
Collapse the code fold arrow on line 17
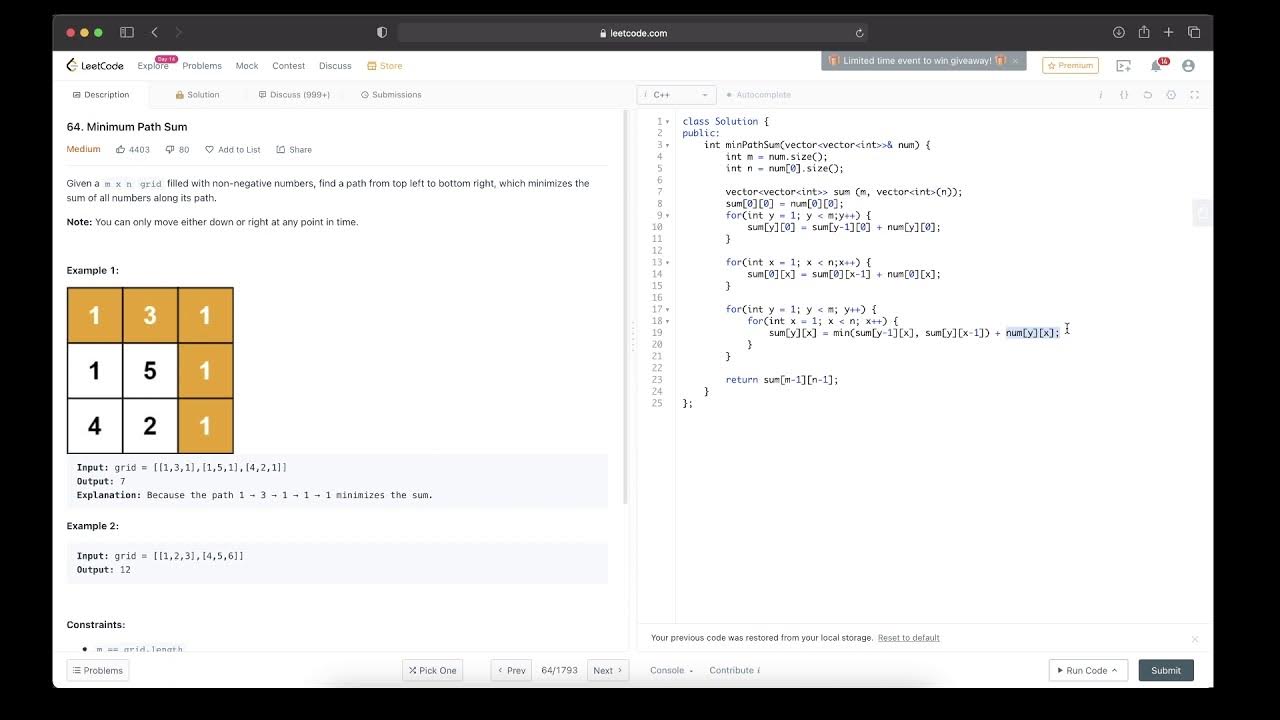[668, 309]
